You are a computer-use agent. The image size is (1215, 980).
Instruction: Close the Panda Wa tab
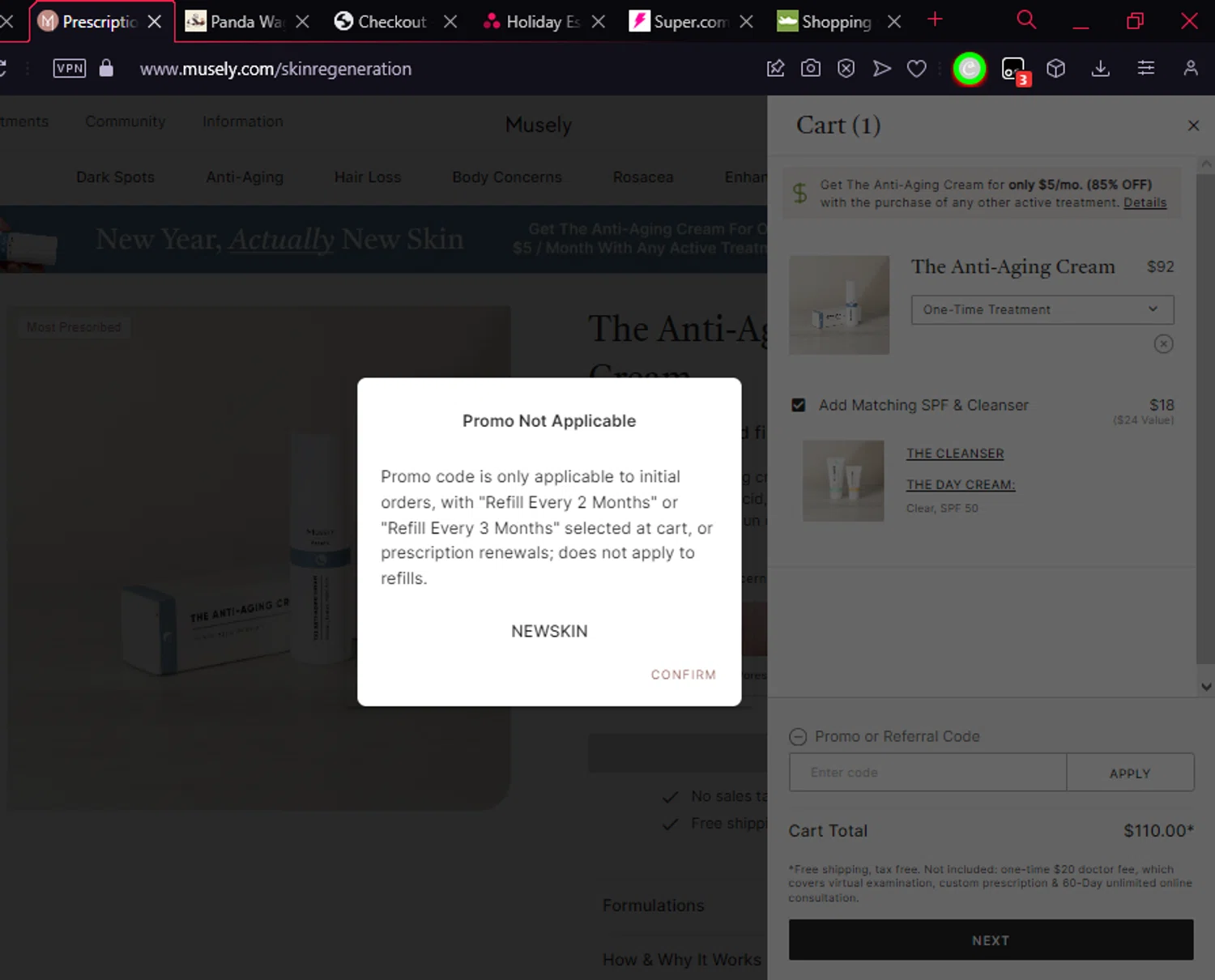tap(302, 22)
